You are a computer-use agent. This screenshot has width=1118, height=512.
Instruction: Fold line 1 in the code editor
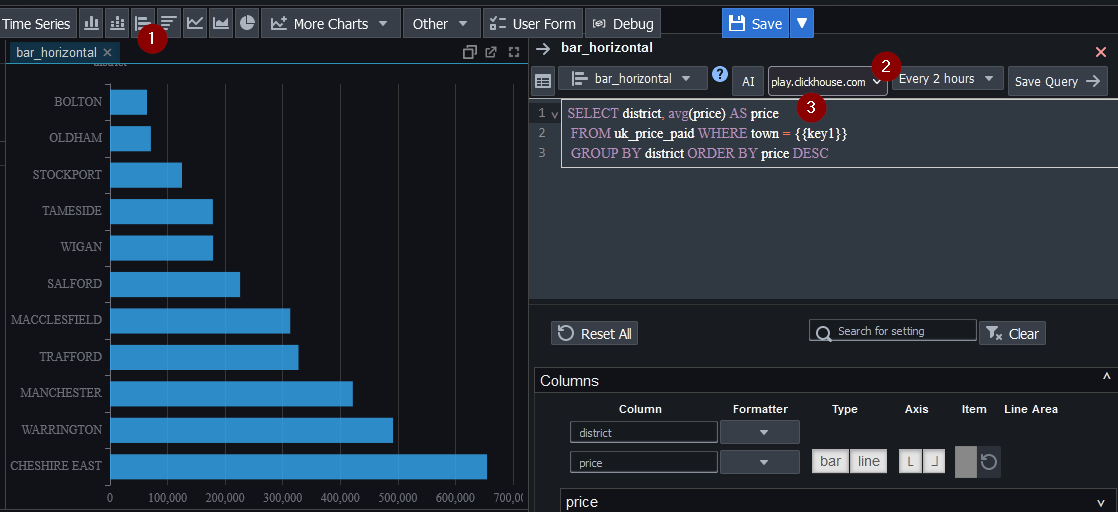[555, 114]
